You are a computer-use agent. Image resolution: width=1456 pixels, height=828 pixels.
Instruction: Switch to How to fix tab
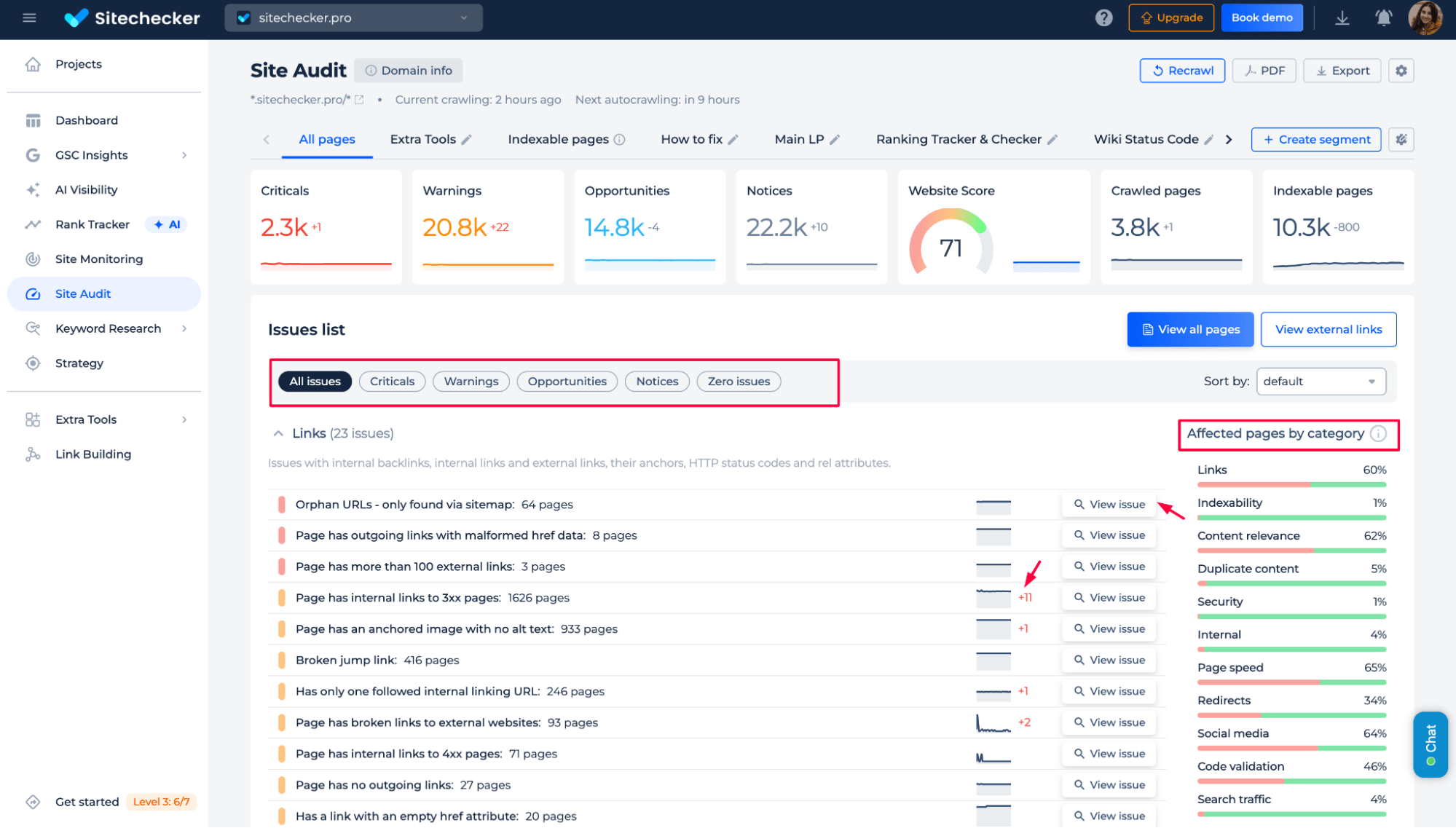pyautogui.click(x=691, y=139)
